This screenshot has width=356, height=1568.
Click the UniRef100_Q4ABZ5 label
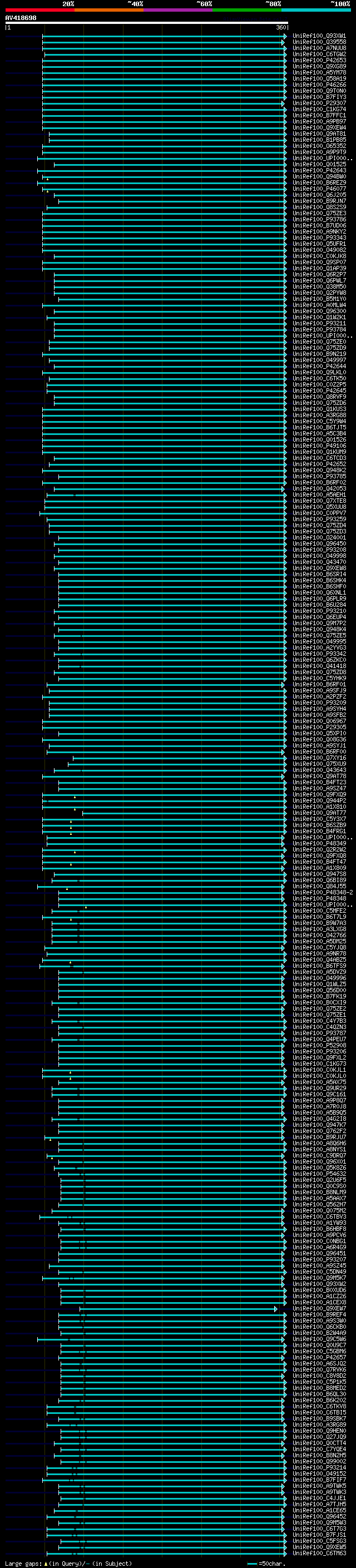(319, 960)
